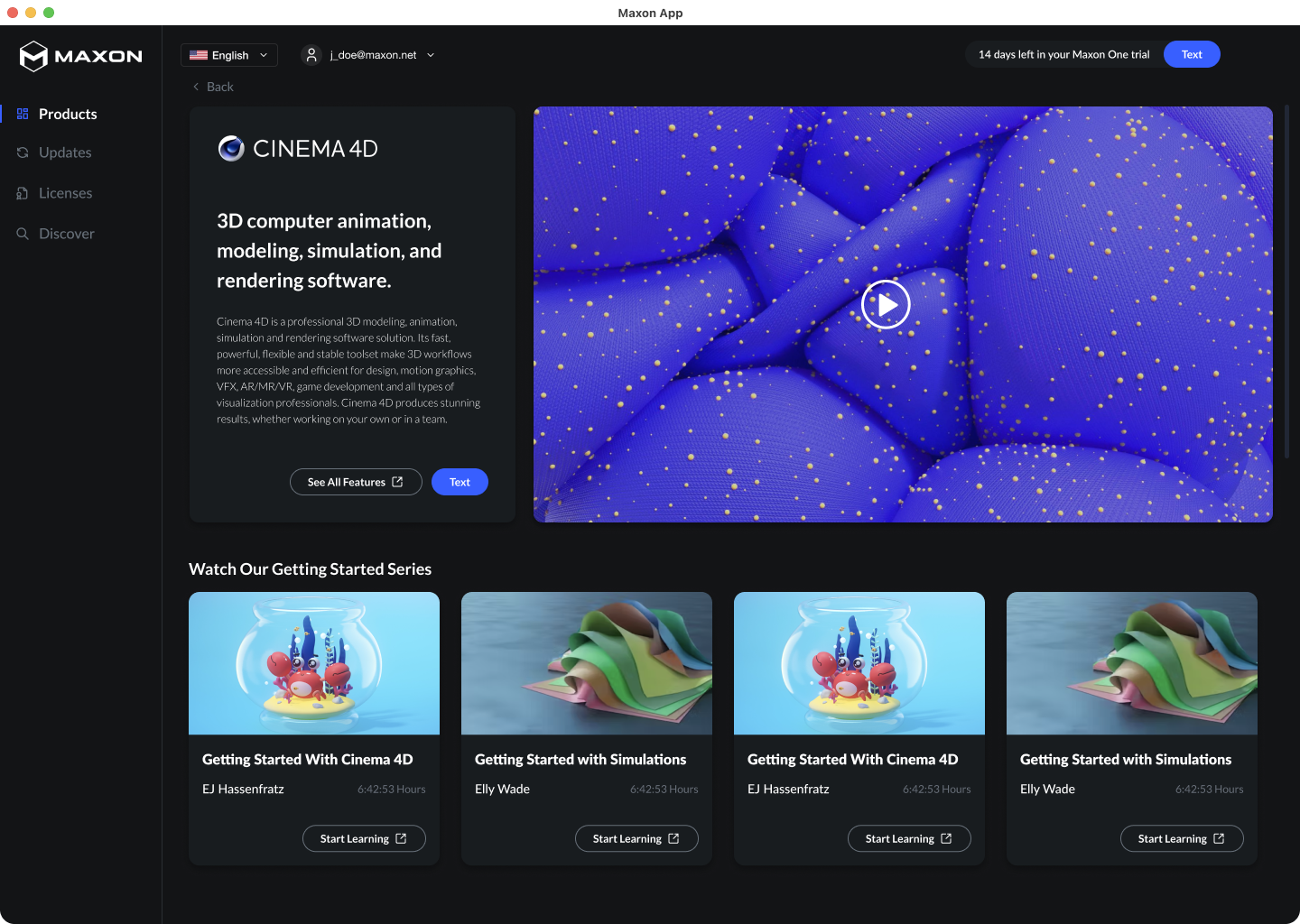Open the English language dropdown

(x=229, y=55)
